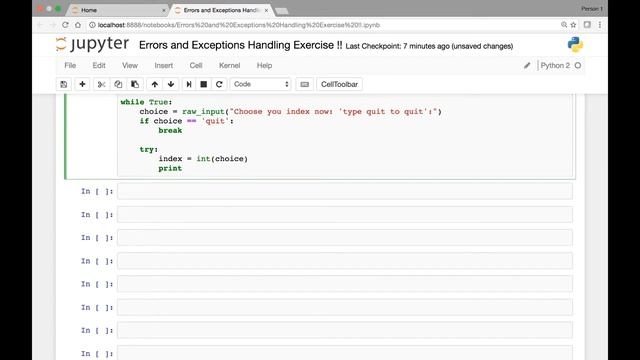This screenshot has height=360, width=640.
Task: Select the fifth empty code cell
Action: [345, 284]
